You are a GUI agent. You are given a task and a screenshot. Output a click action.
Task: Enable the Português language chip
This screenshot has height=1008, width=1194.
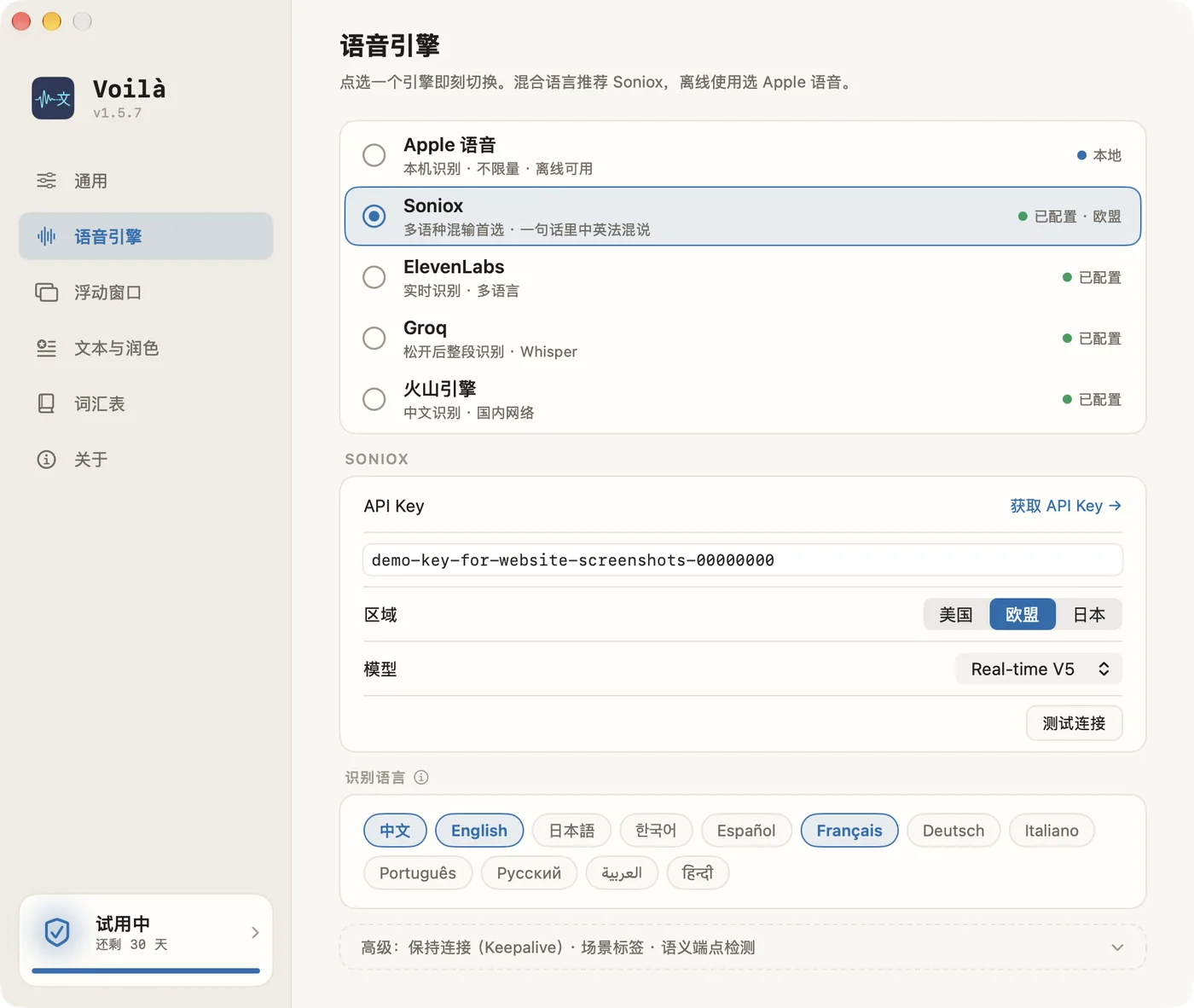pyautogui.click(x=418, y=873)
